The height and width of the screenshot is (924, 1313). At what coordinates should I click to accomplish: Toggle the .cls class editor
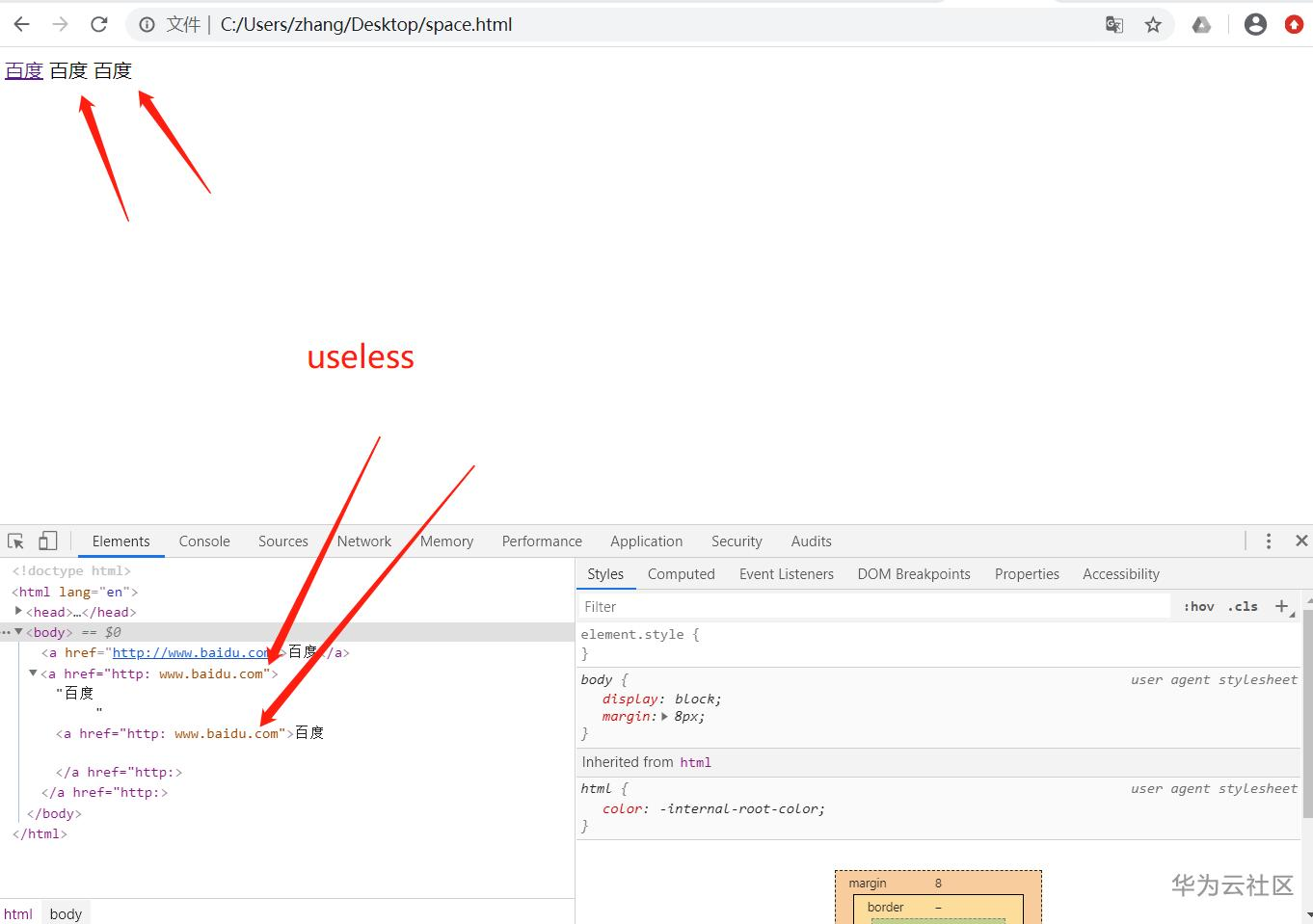[x=1244, y=606]
